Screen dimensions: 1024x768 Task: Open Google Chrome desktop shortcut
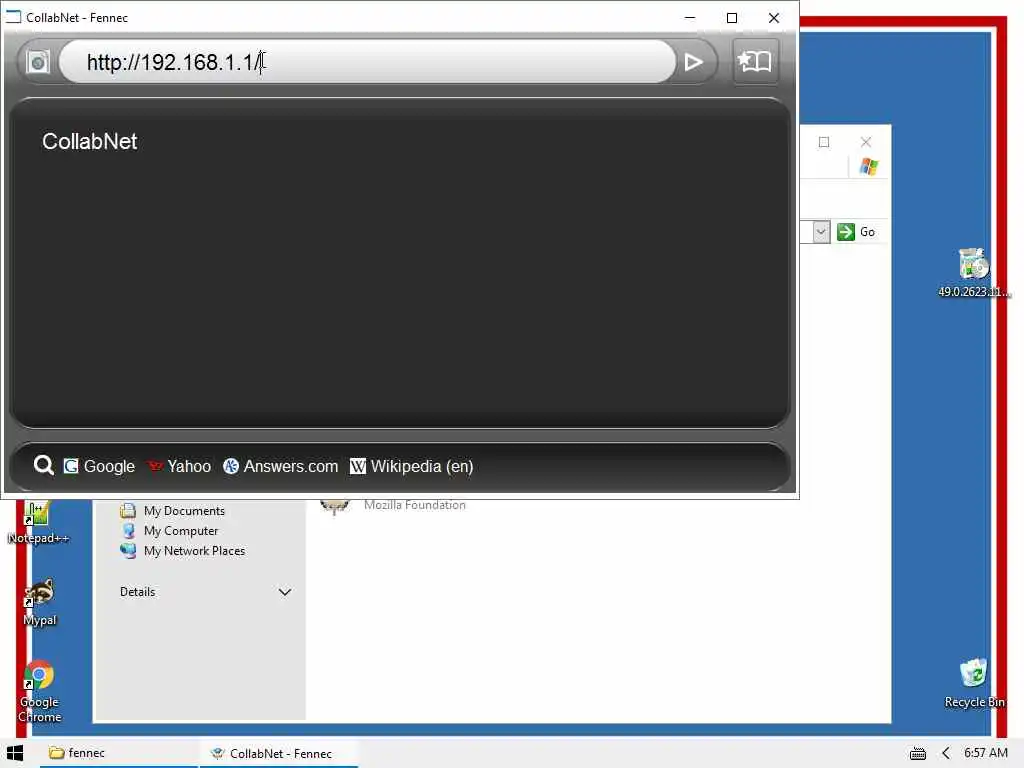[39, 692]
